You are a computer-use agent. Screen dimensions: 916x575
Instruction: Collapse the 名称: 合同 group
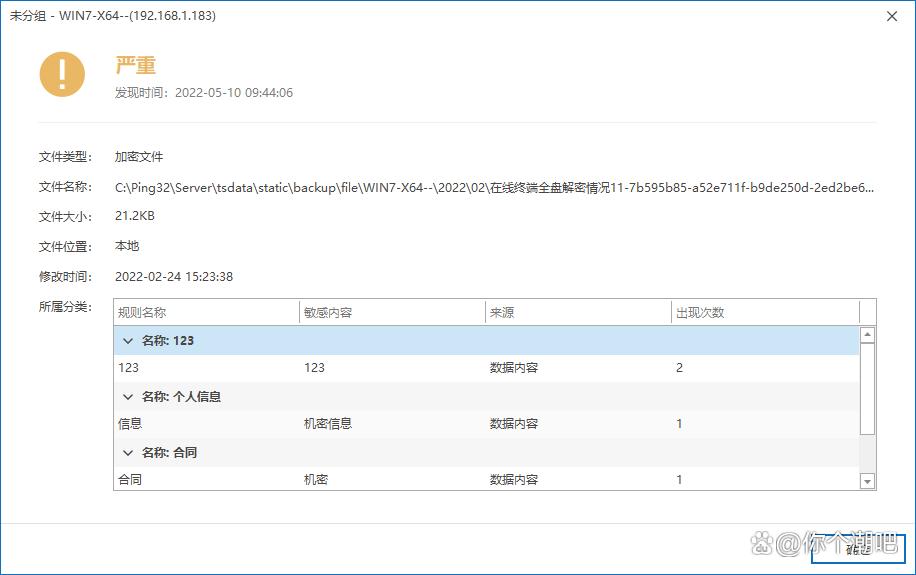[x=128, y=453]
